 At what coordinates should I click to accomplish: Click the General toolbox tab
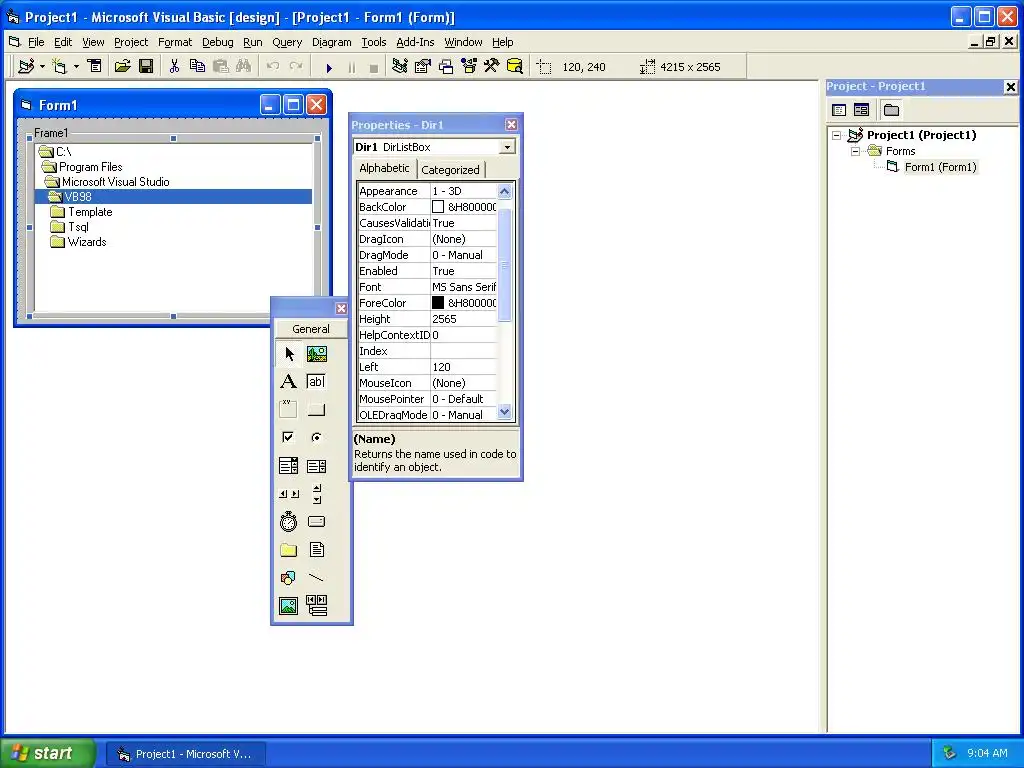311,329
